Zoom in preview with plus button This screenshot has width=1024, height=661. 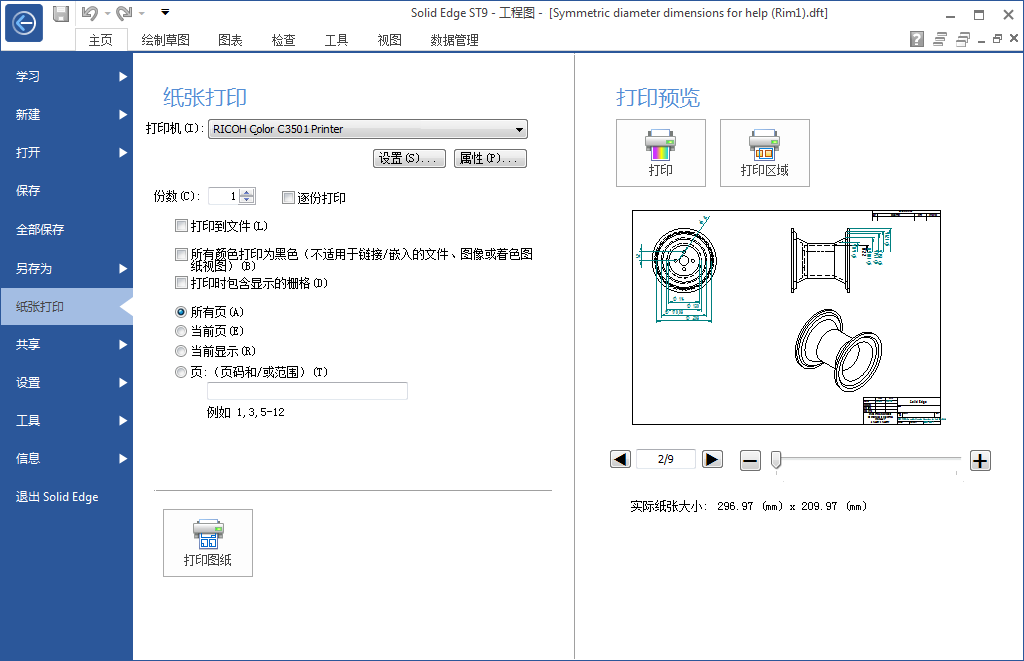point(980,460)
